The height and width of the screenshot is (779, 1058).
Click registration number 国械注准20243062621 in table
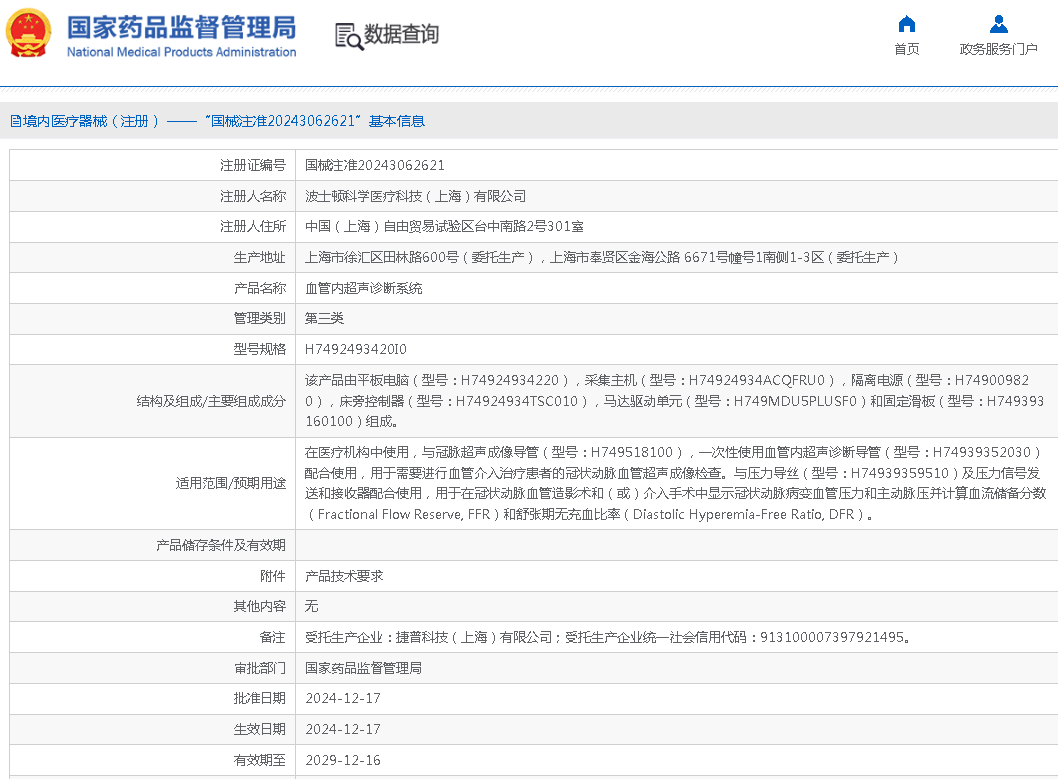(x=374, y=166)
